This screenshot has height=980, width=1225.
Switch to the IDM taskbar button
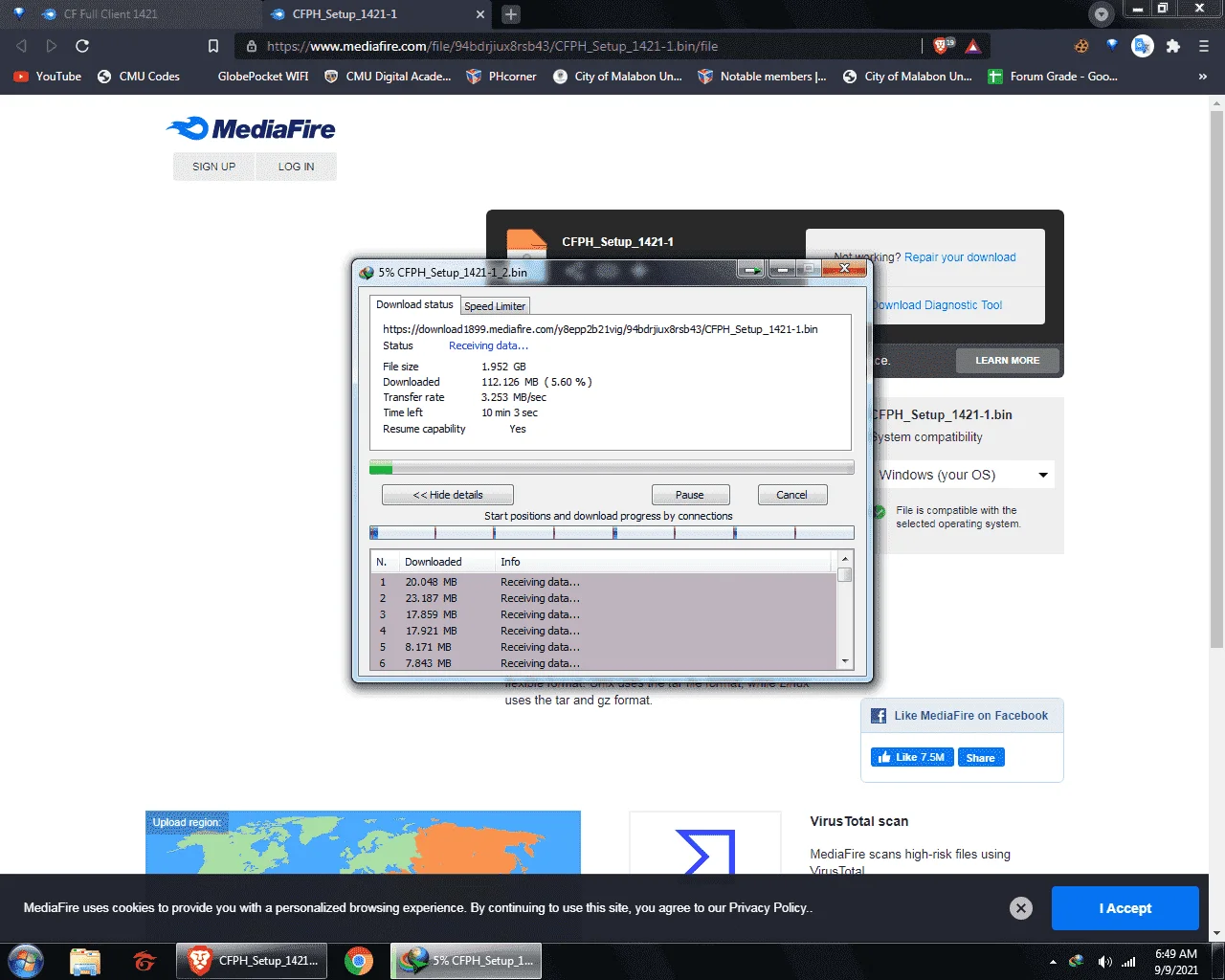click(466, 961)
